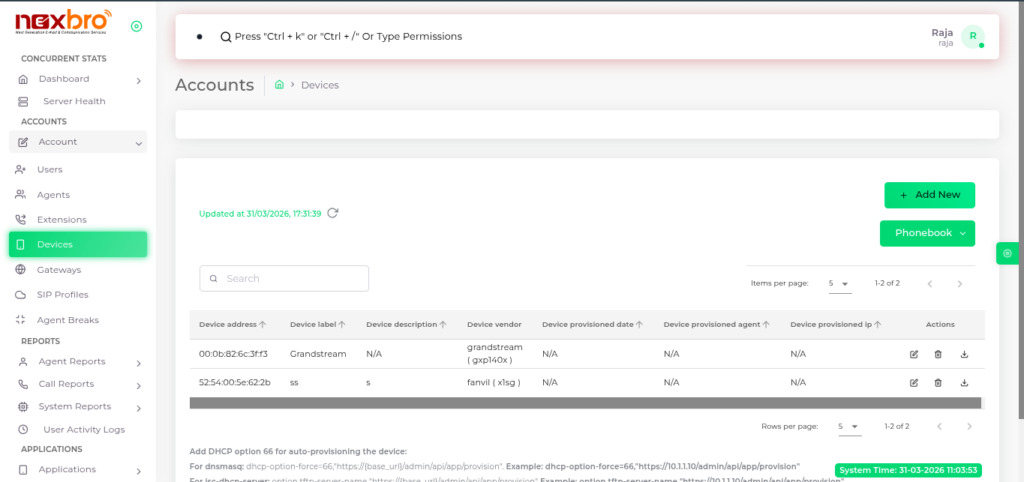
Task: Open Extensions from the sidebar
Action: point(62,220)
